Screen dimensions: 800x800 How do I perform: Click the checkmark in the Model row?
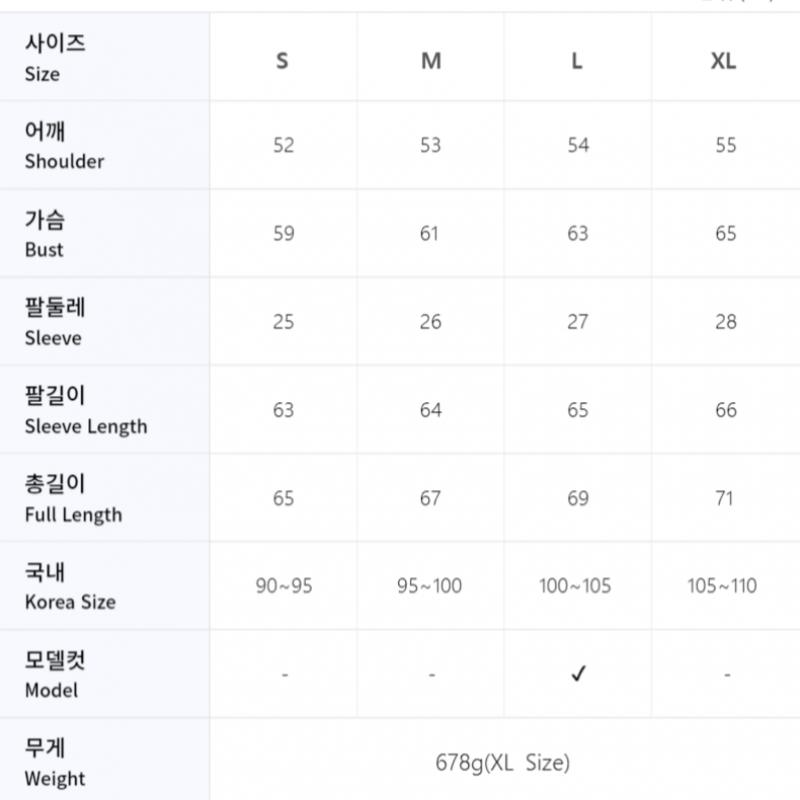[x=578, y=674]
